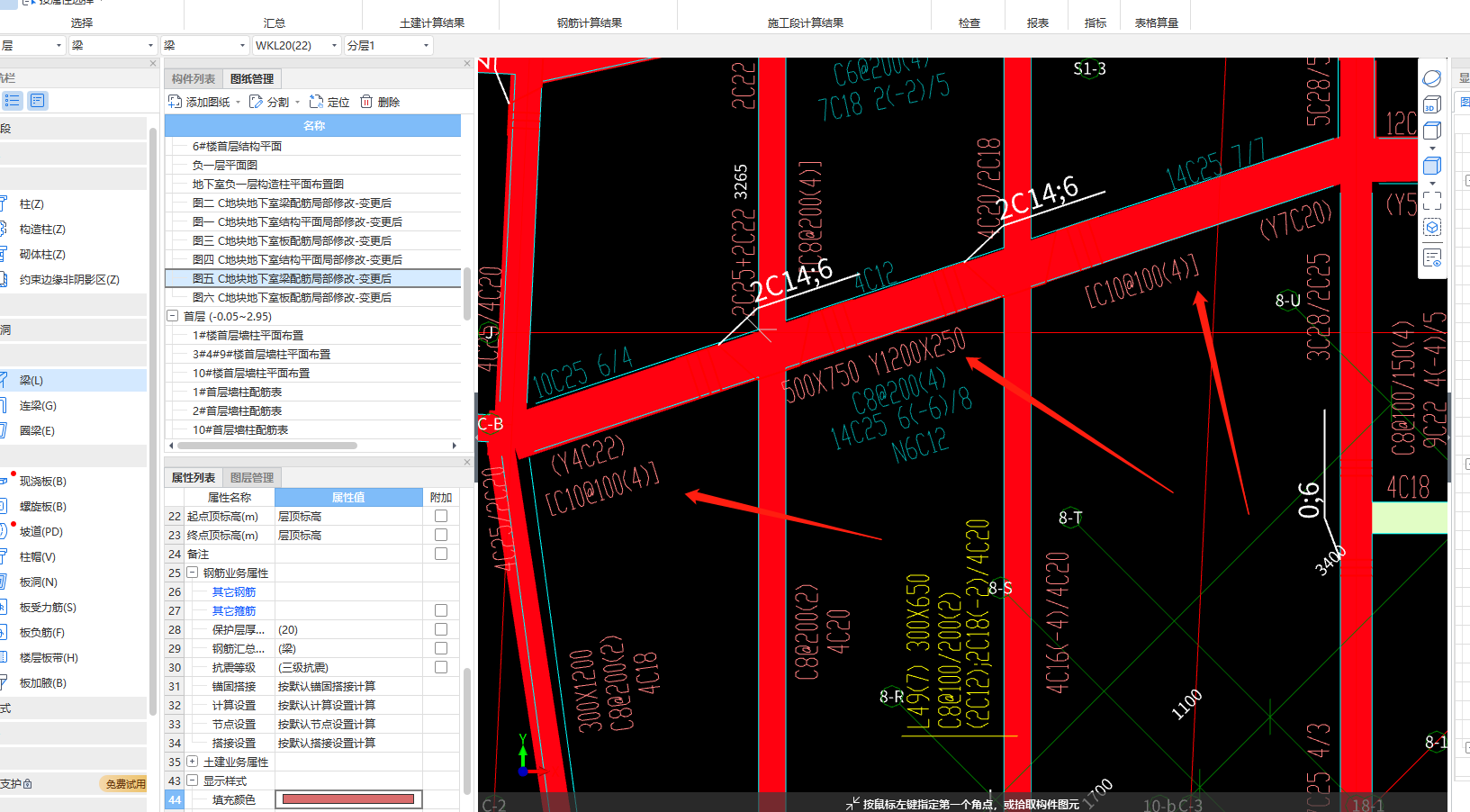Image resolution: width=1470 pixels, height=812 pixels.
Task: Click the detail form view icon
Action: click(37, 101)
